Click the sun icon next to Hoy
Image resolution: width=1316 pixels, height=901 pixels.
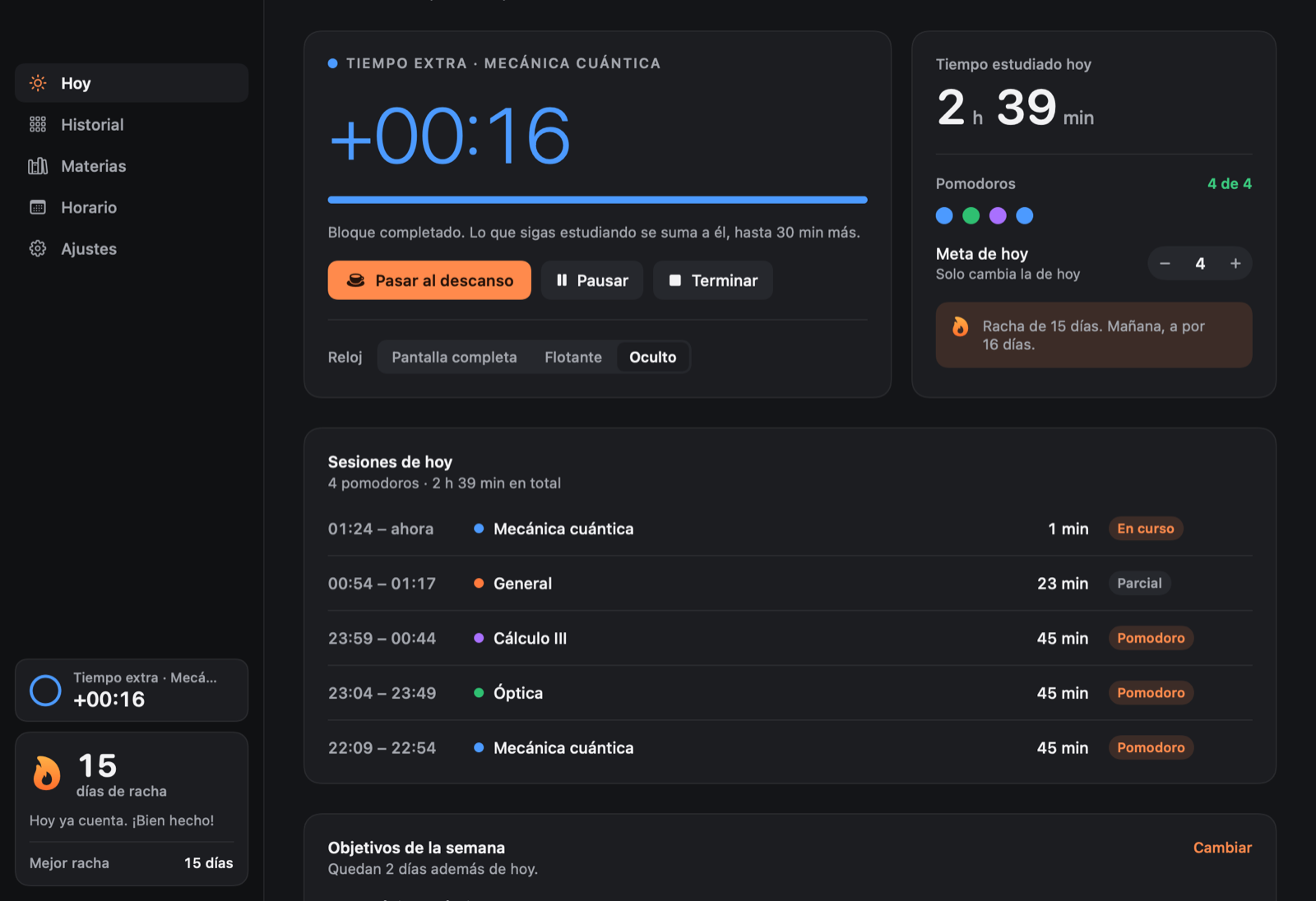tap(38, 83)
